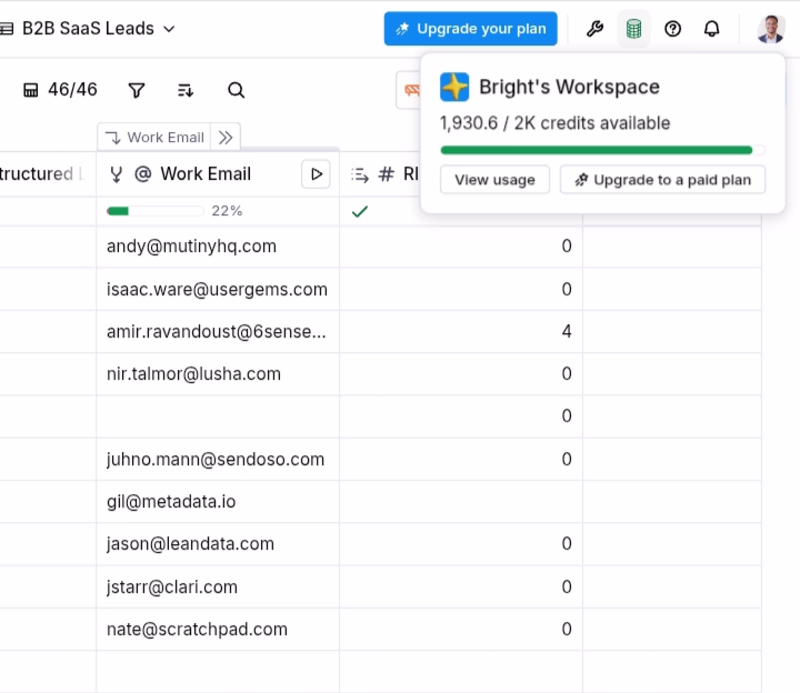Click the hash icon in the RI column header

pos(386,174)
